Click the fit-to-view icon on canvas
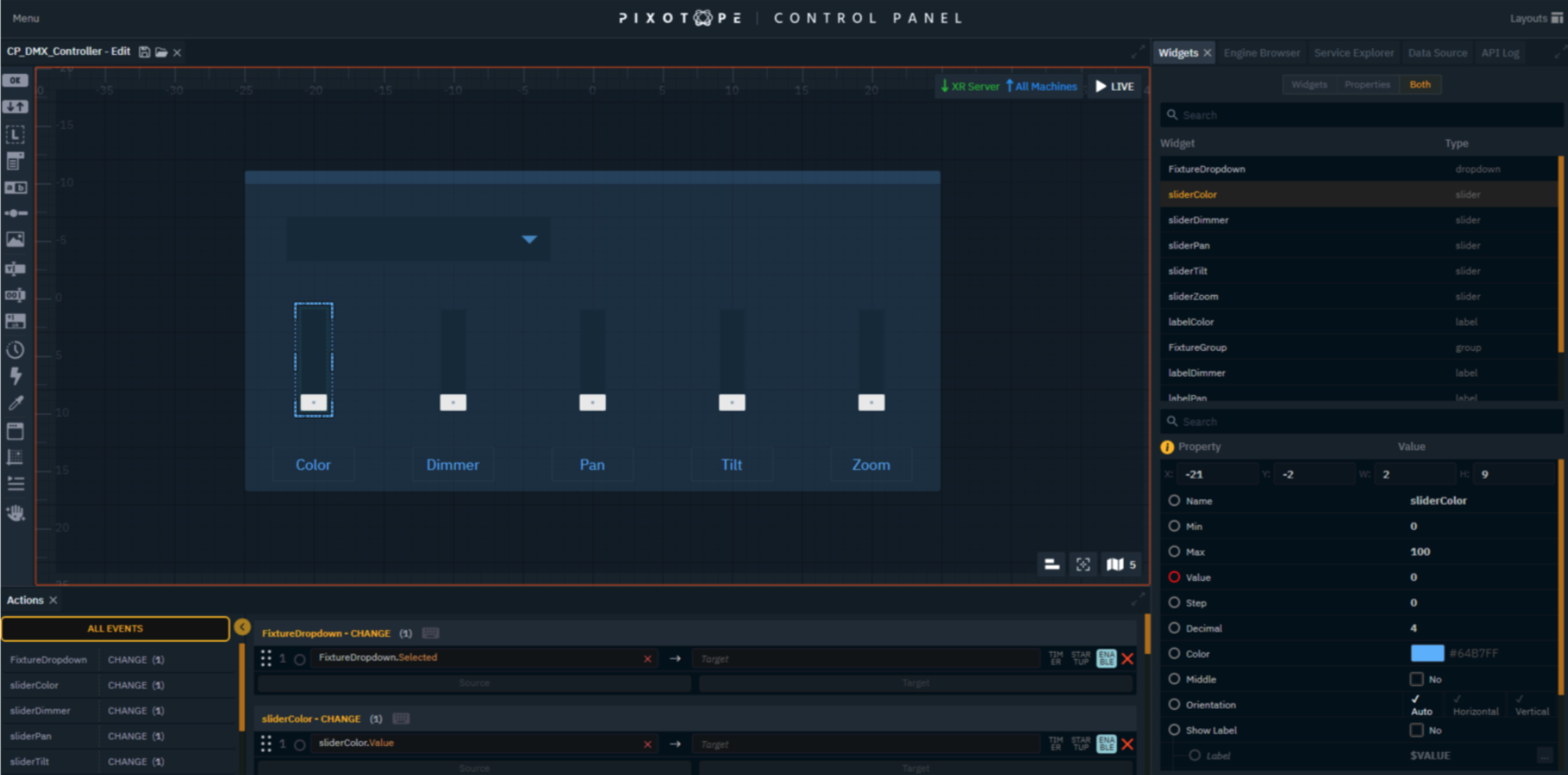 [1083, 565]
